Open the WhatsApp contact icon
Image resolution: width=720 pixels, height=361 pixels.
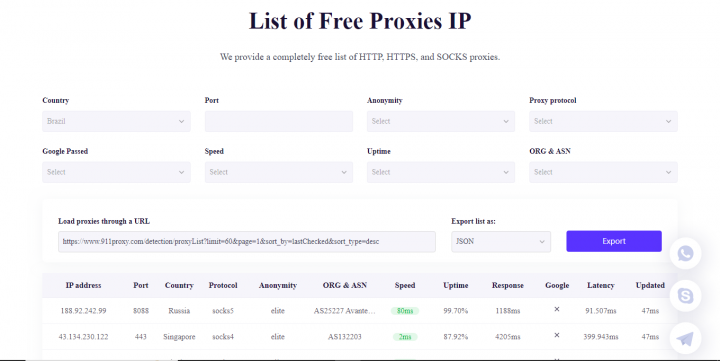click(x=685, y=254)
